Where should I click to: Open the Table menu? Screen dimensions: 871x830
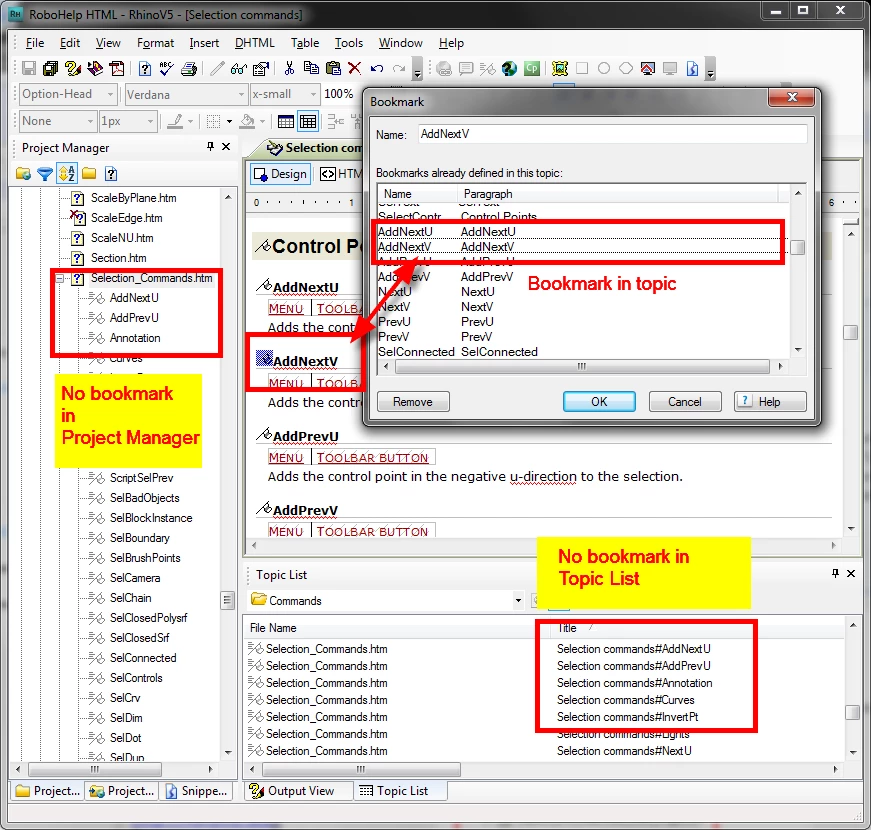click(x=305, y=43)
